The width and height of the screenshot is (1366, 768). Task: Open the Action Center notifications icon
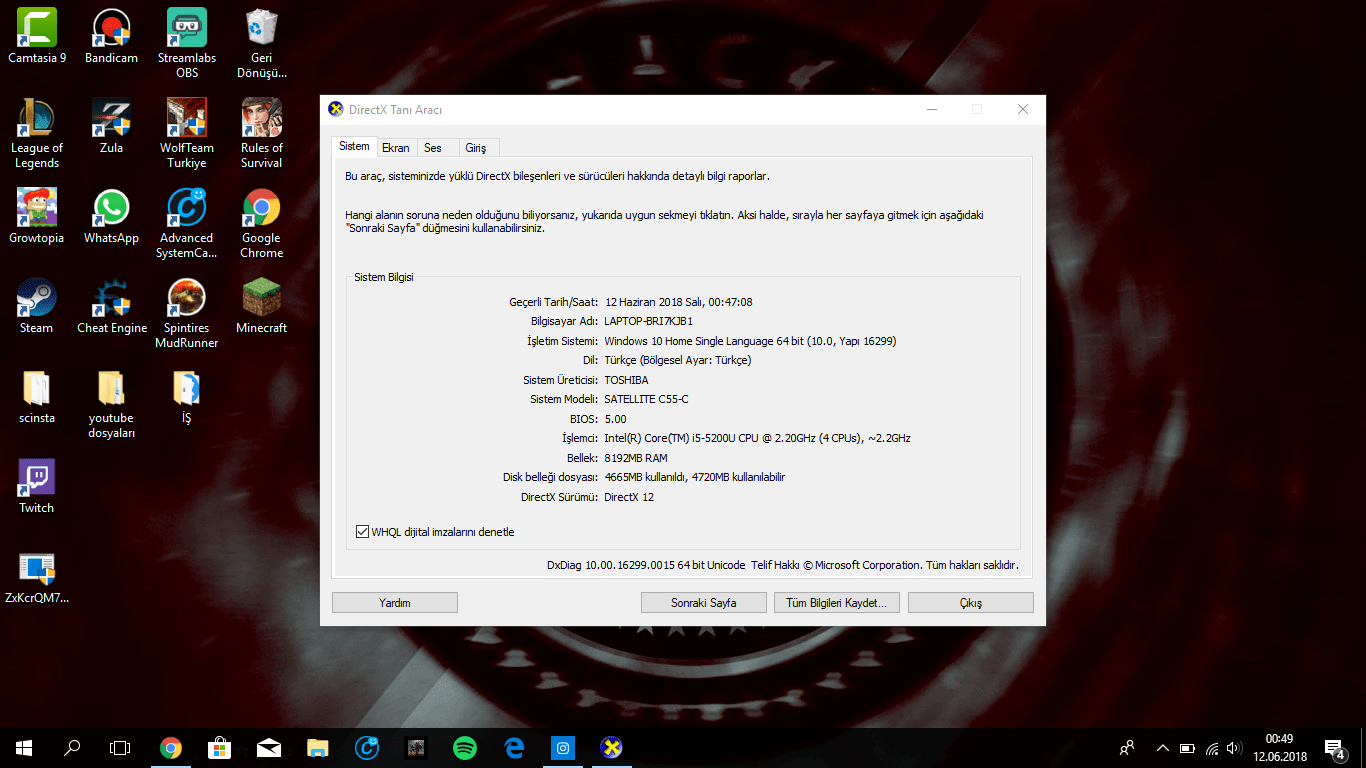[x=1334, y=748]
